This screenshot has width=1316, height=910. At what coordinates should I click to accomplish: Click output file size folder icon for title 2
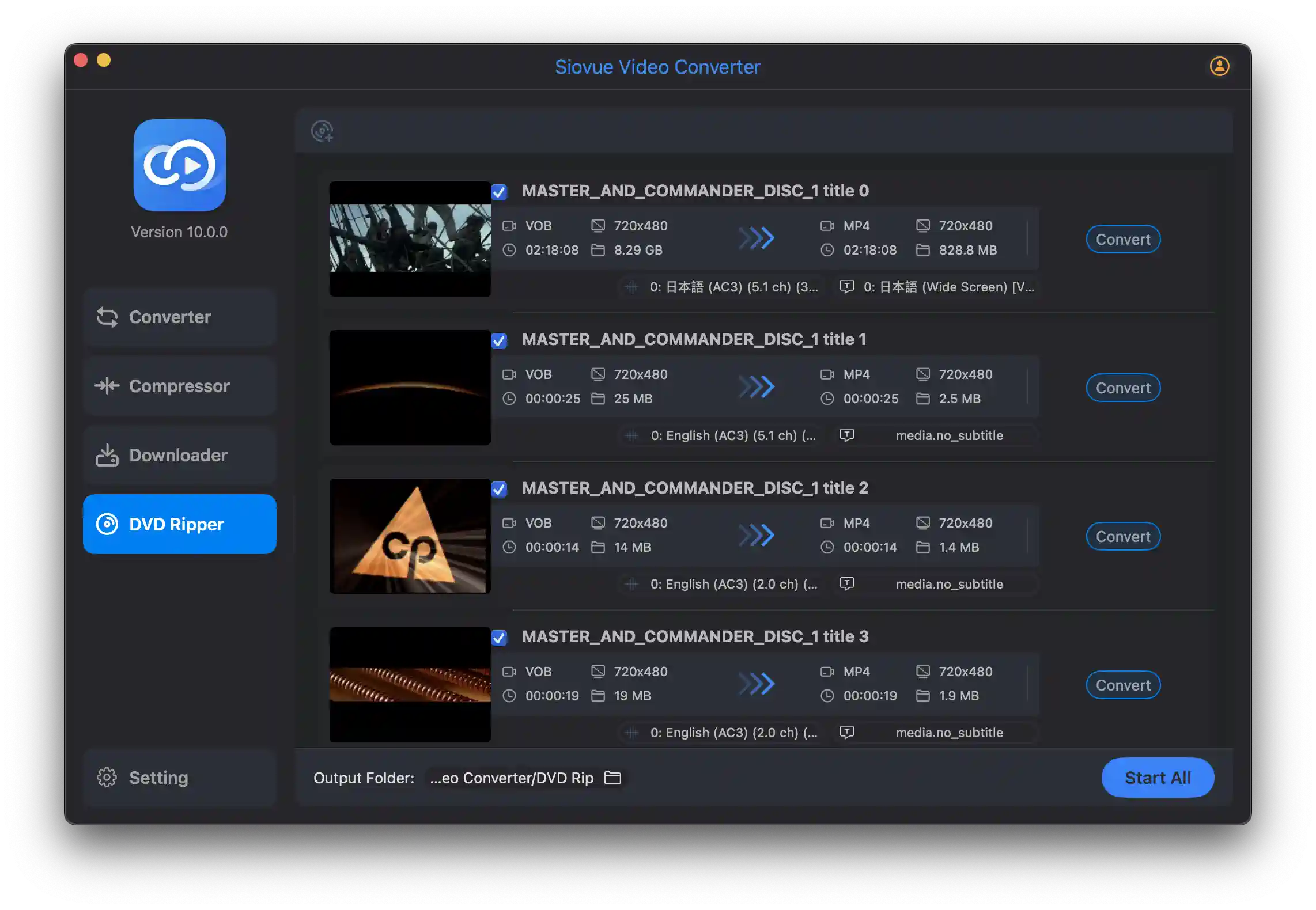click(x=922, y=547)
